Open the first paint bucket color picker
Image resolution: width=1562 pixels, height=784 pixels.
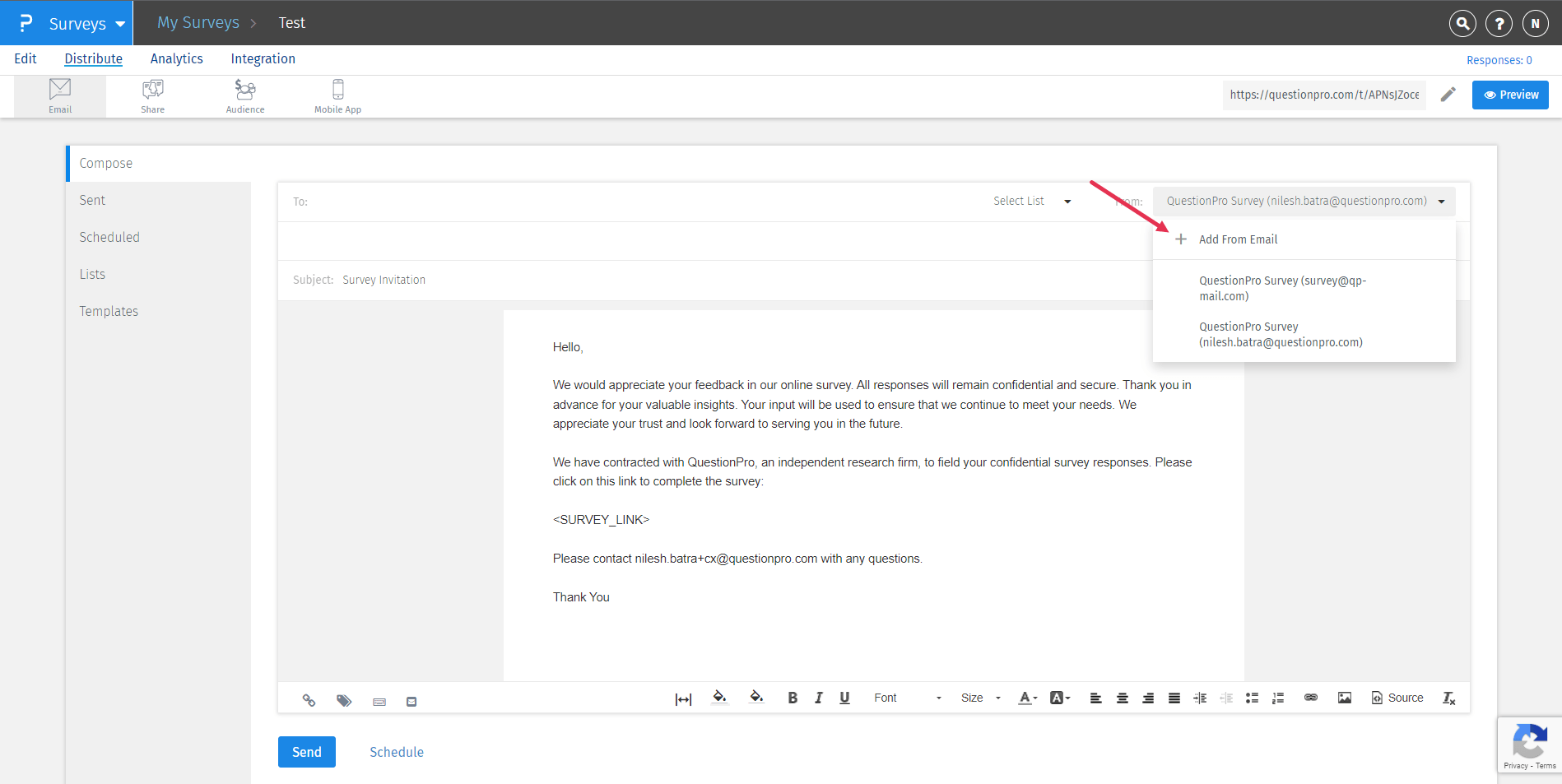[719, 697]
